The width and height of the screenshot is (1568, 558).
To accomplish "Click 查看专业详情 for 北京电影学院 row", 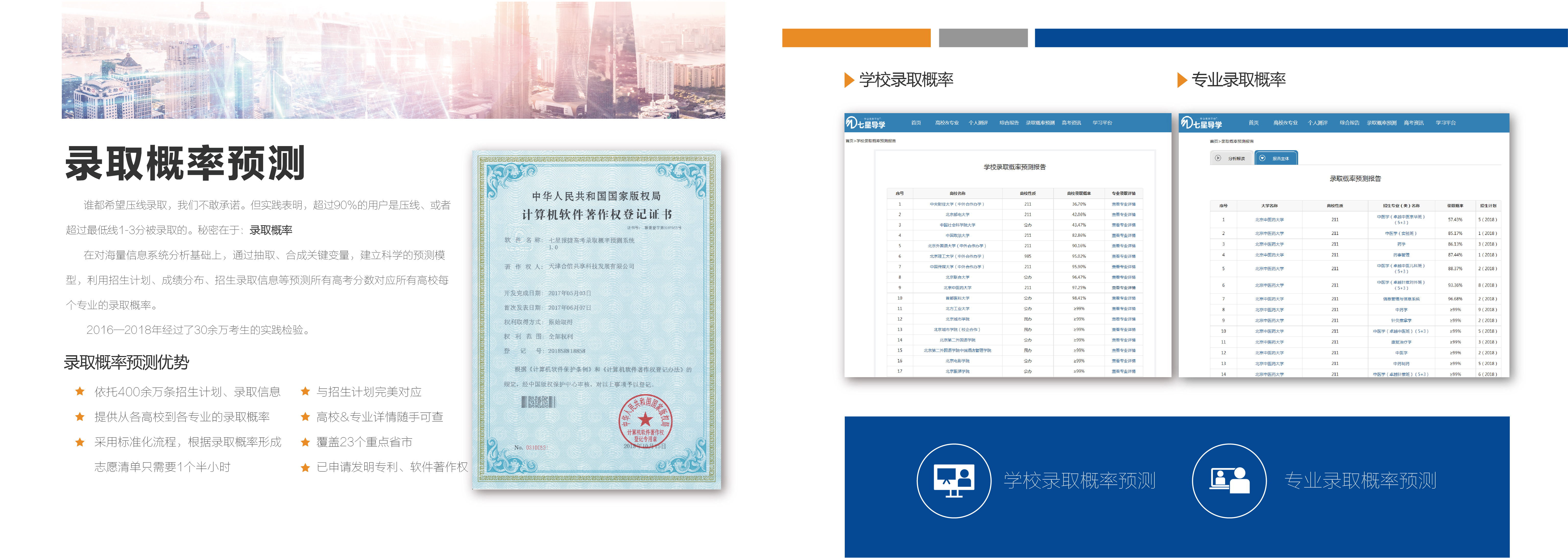I will click(1123, 361).
